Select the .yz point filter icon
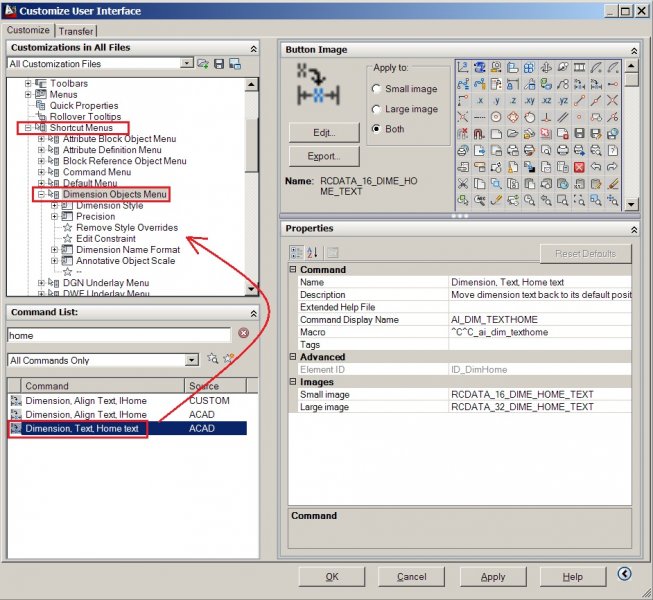 point(563,100)
